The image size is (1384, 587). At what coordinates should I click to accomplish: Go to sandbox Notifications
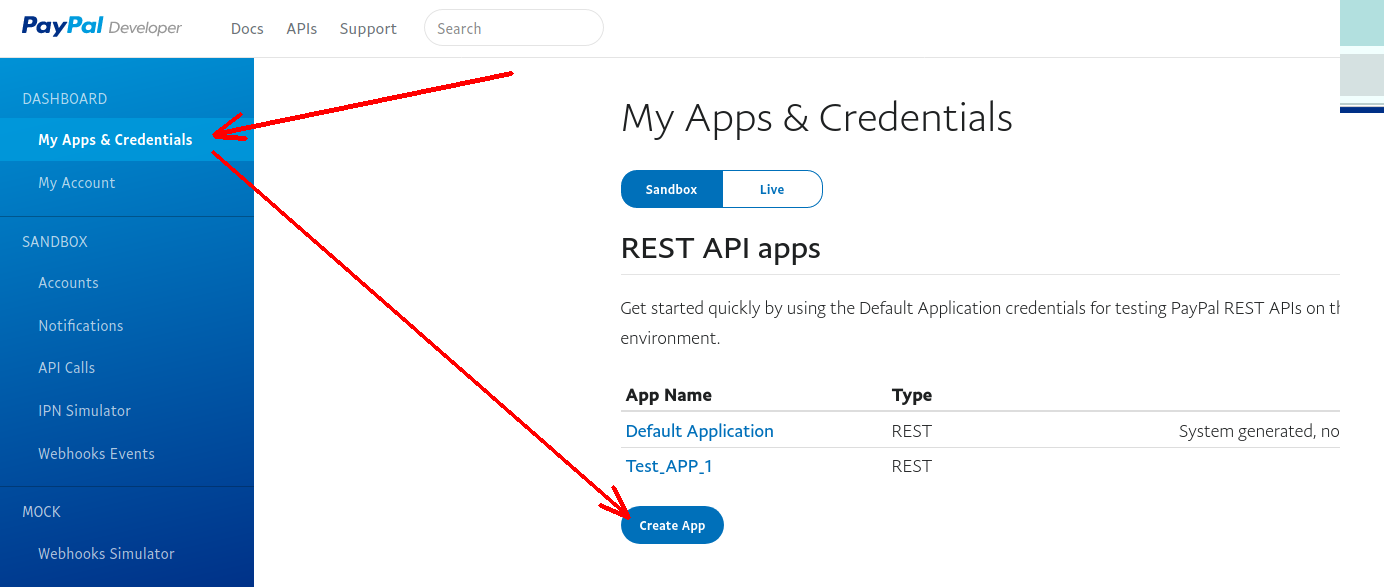(x=81, y=326)
